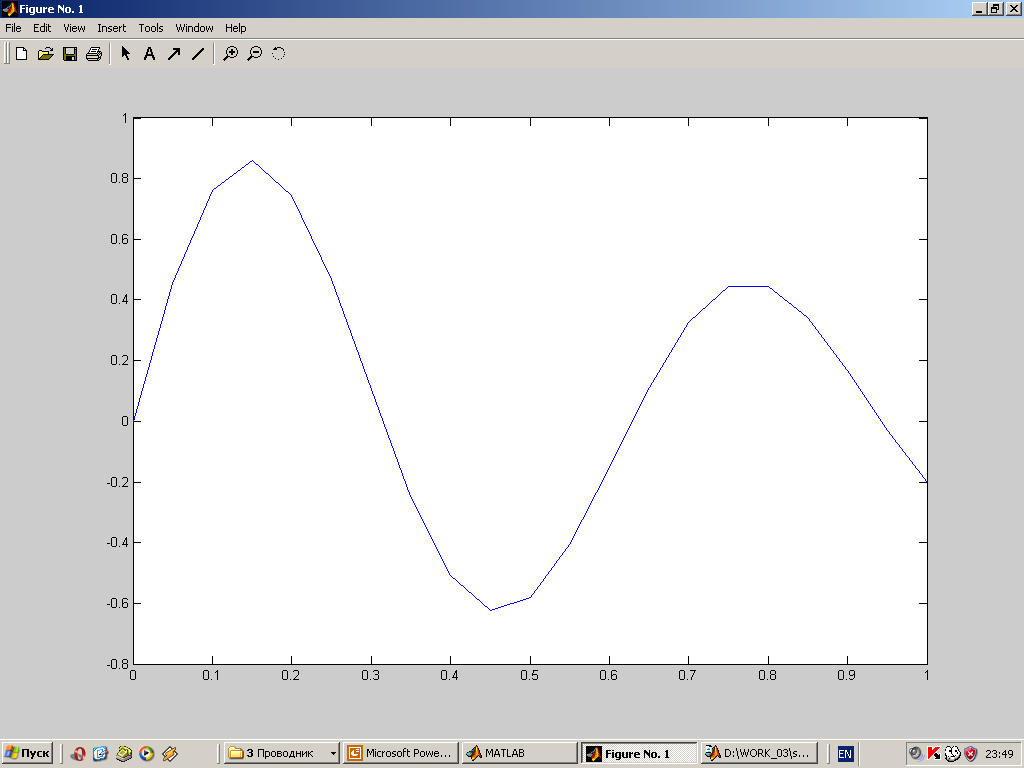
Task: Click x-axis tick label 0.9
Action: (x=846, y=675)
